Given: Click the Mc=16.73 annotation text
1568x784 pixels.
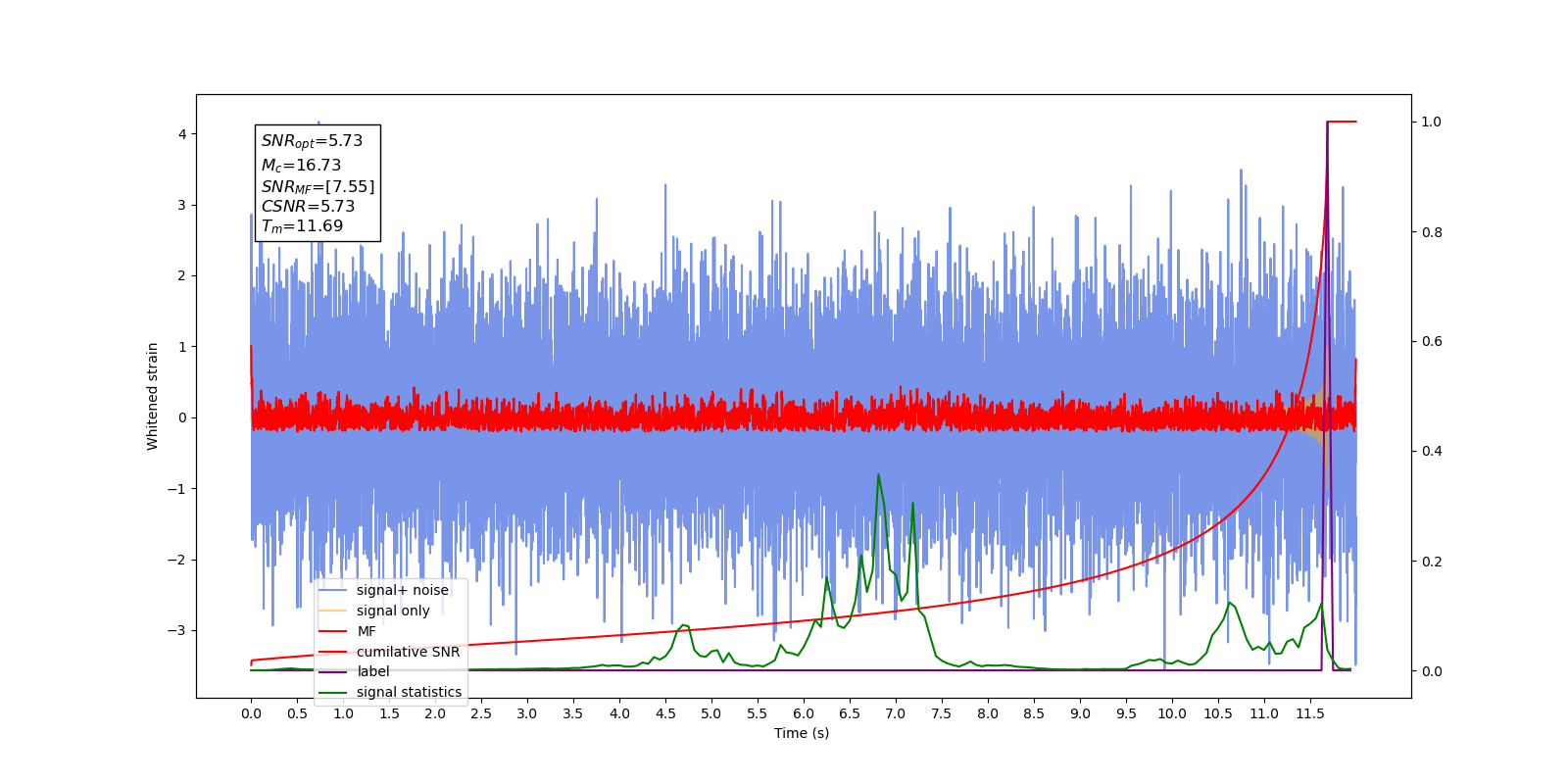Looking at the screenshot, I should pyautogui.click(x=301, y=166).
